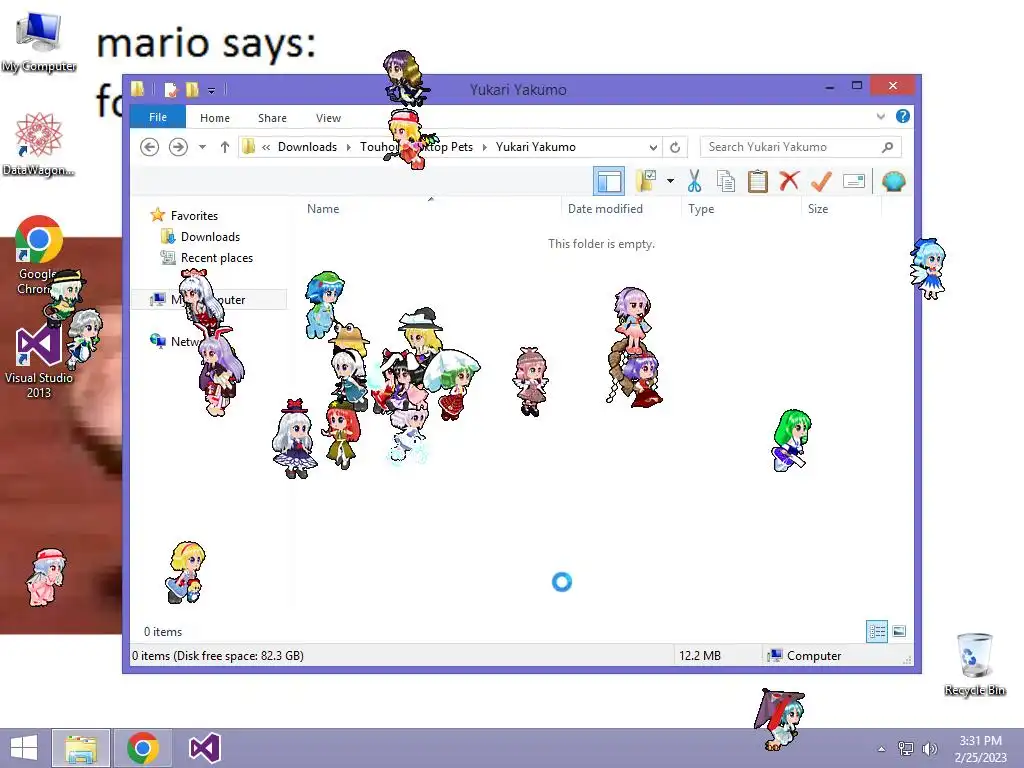This screenshot has height=768, width=1024.
Task: Switch to details view icon
Action: pos(876,631)
